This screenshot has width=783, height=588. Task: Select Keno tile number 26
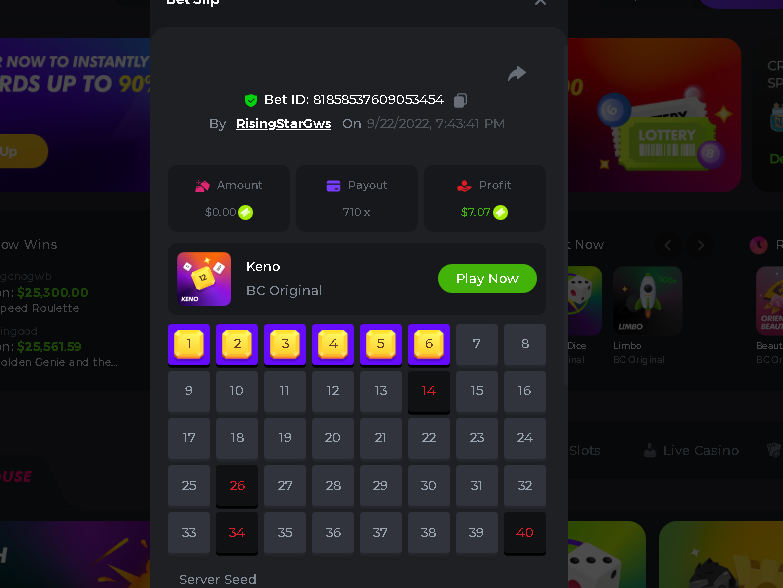(x=237, y=486)
